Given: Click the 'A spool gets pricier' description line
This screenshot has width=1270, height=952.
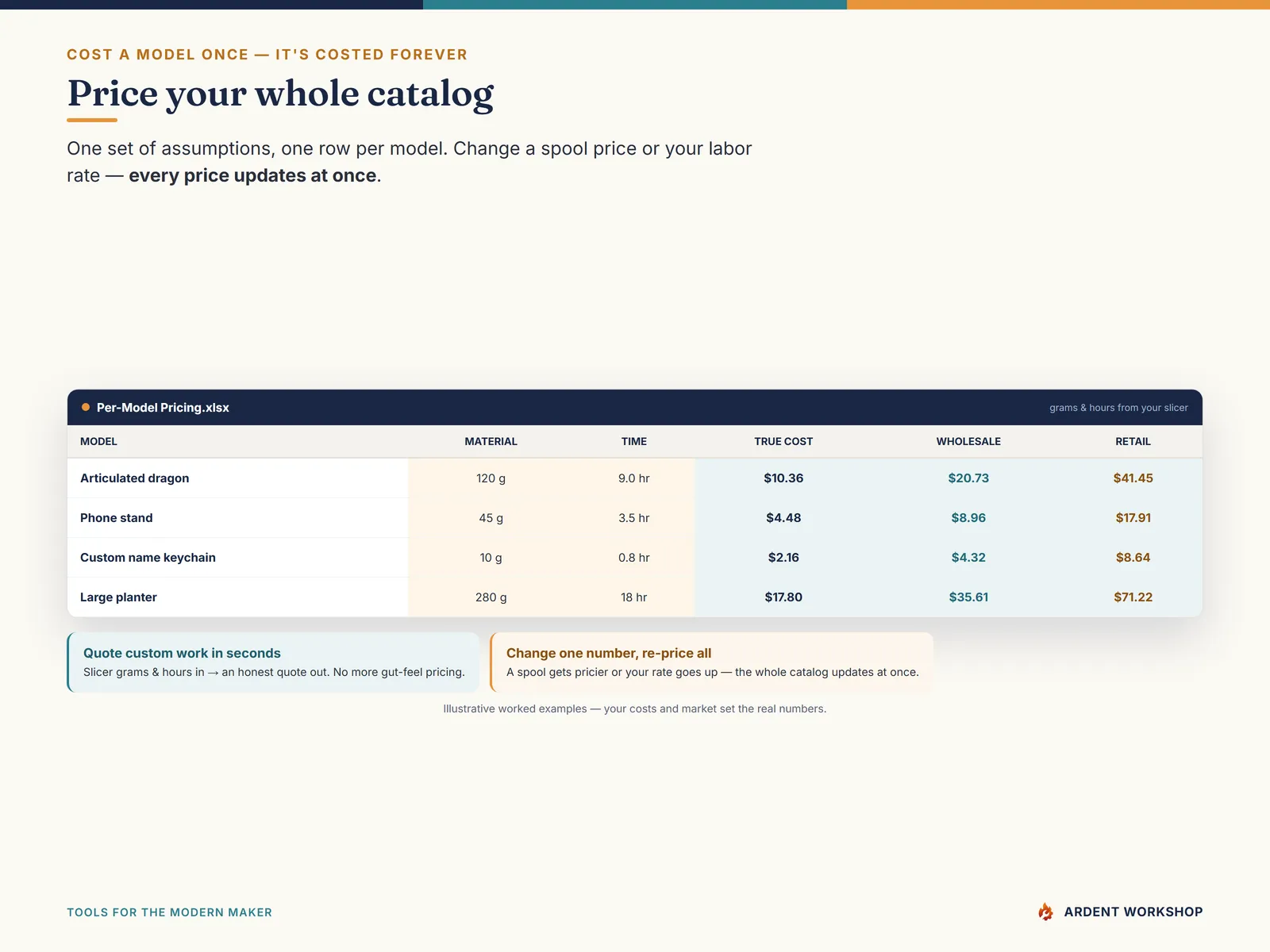Looking at the screenshot, I should [x=712, y=672].
